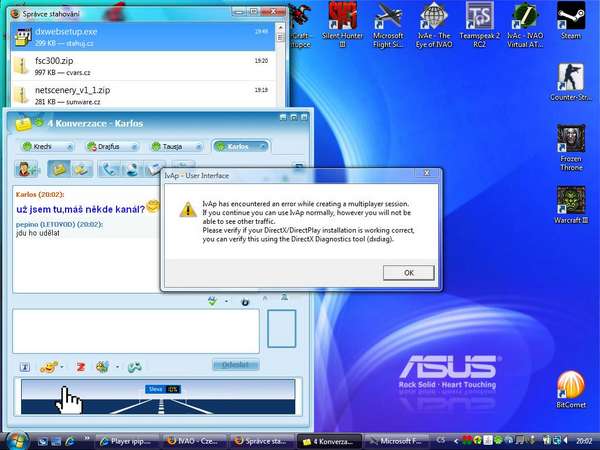Open the Silent Hunter III desktop shortcut
The width and height of the screenshot is (600, 450).
point(342,25)
